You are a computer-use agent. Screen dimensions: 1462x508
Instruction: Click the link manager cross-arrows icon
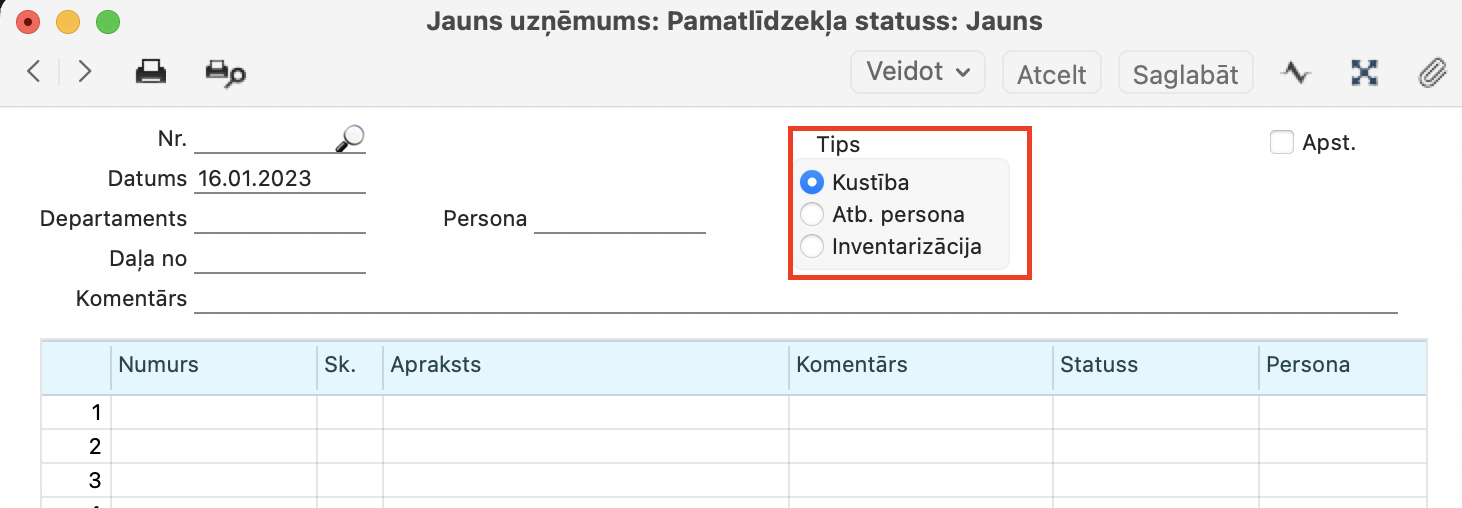click(x=1365, y=73)
